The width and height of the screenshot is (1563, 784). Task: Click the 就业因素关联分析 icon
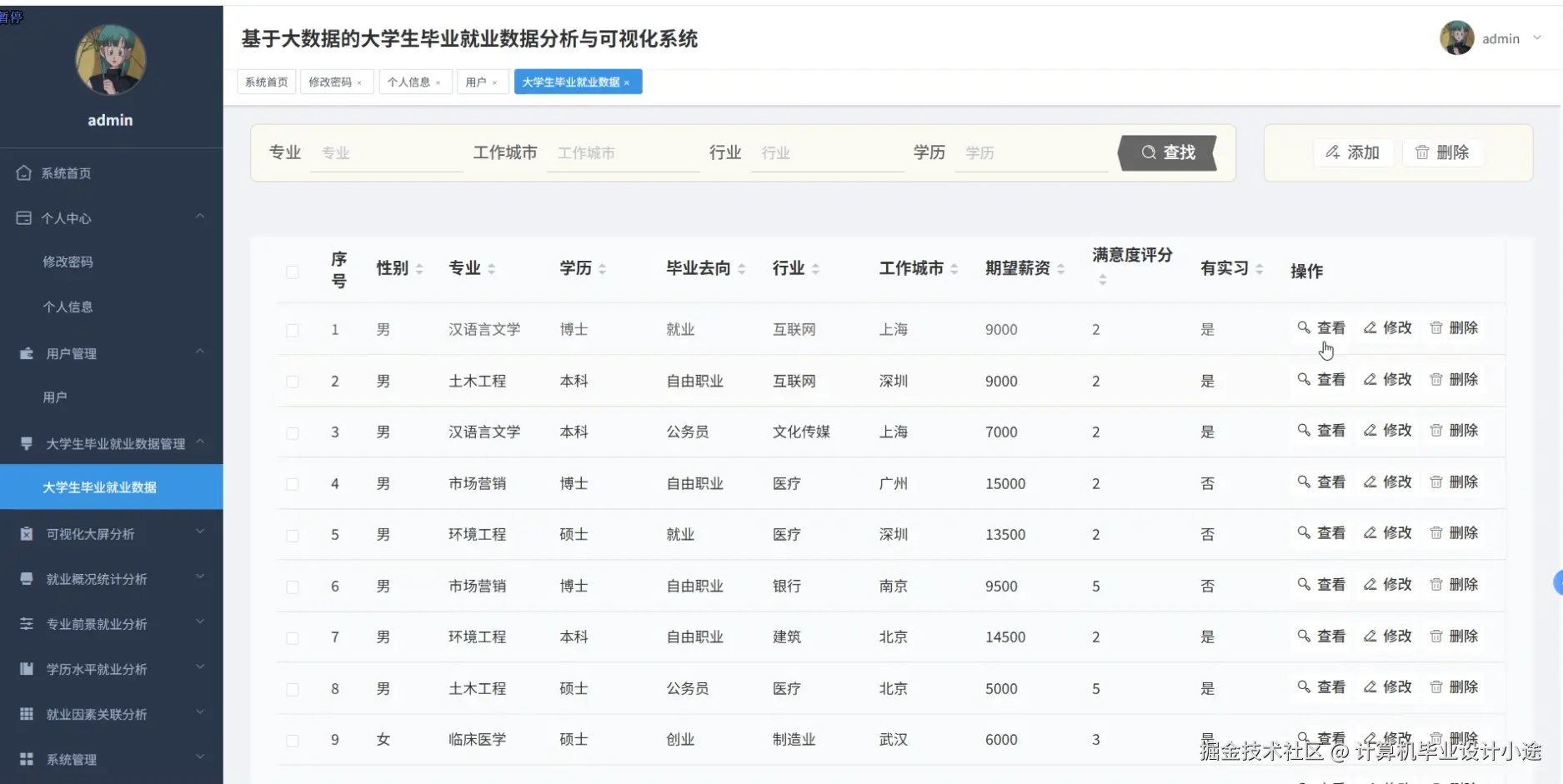[x=25, y=713]
